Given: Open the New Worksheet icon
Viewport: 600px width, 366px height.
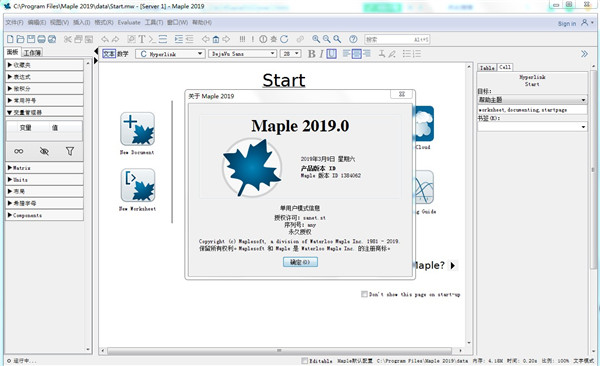Looking at the screenshot, I should [x=138, y=185].
